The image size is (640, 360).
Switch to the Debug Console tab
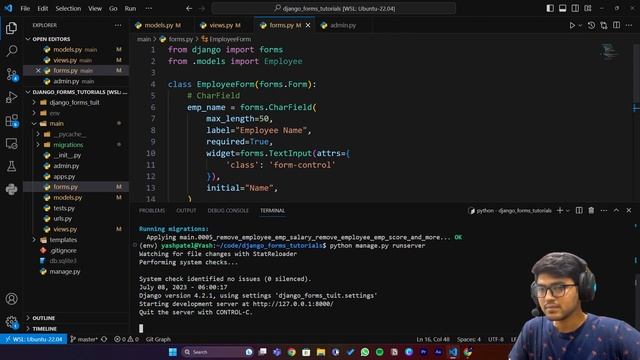(x=228, y=211)
